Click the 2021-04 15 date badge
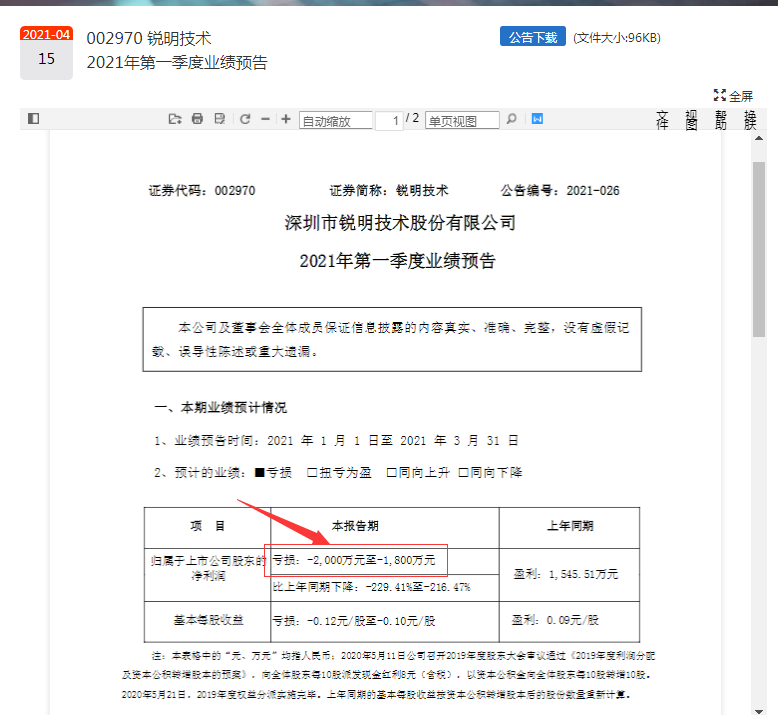The image size is (778, 715). [47, 53]
